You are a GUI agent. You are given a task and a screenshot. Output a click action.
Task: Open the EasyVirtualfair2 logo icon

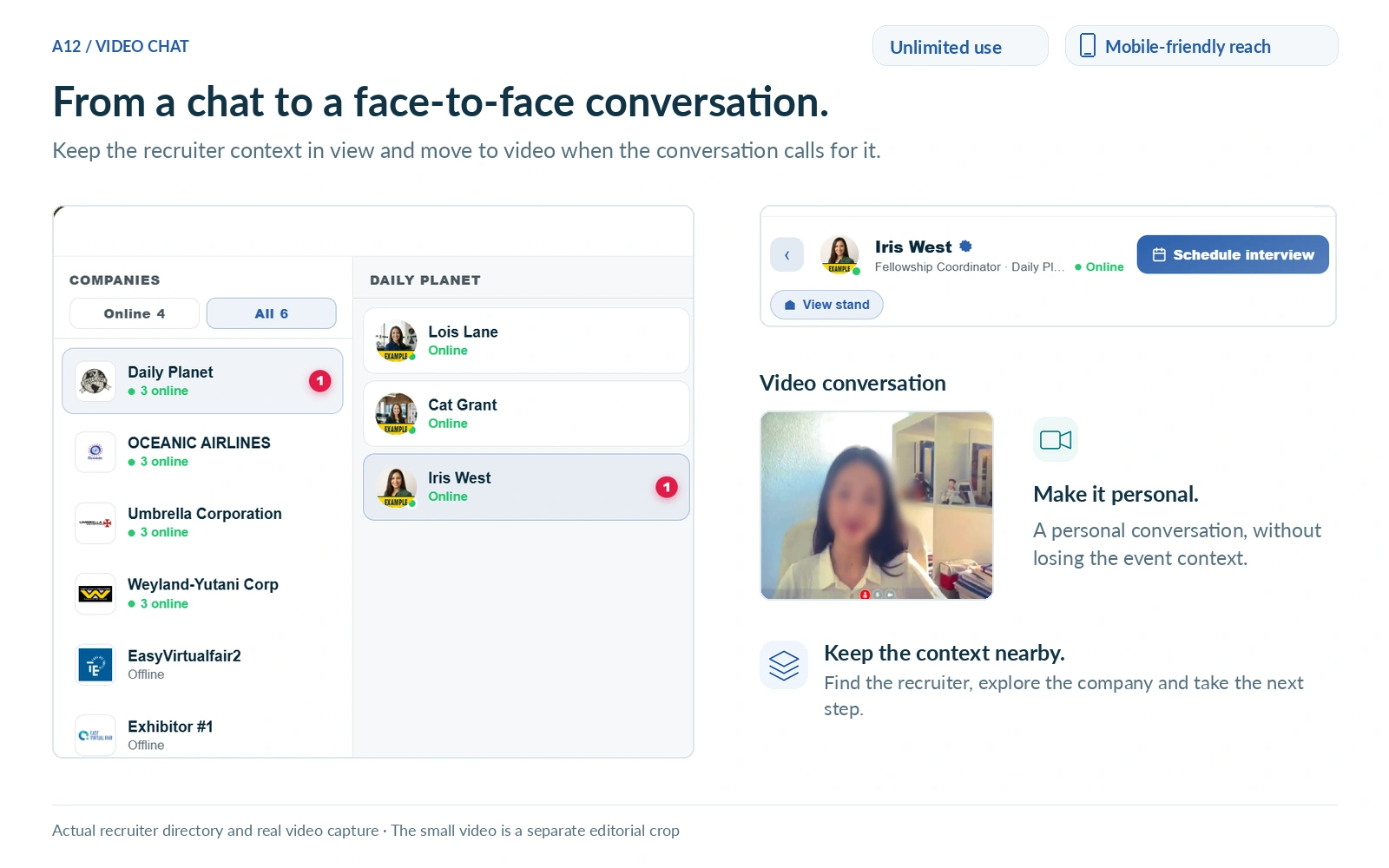[x=95, y=665]
